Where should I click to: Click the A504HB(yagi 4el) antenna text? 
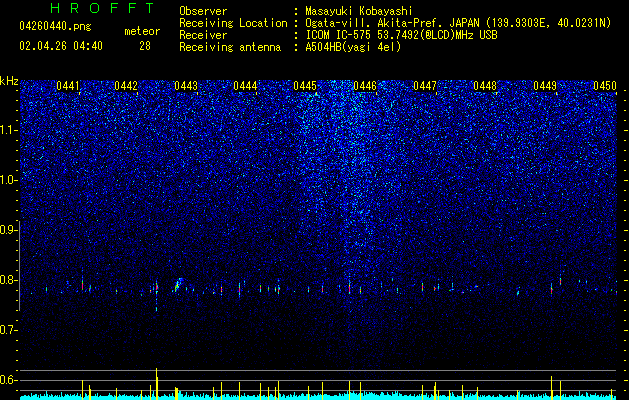pyautogui.click(x=353, y=47)
